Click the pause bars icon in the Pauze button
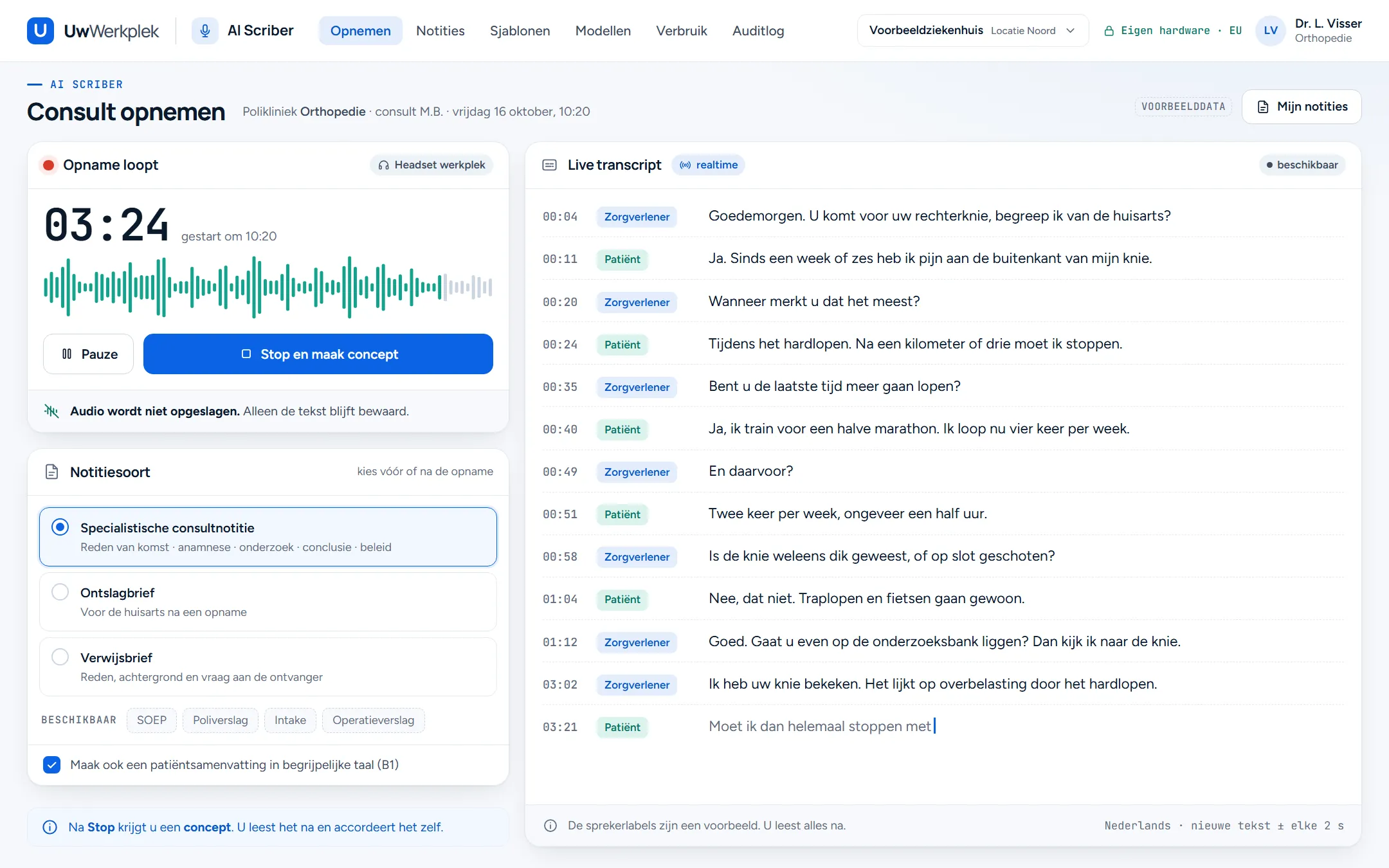This screenshot has height=868, width=1389. (x=67, y=354)
